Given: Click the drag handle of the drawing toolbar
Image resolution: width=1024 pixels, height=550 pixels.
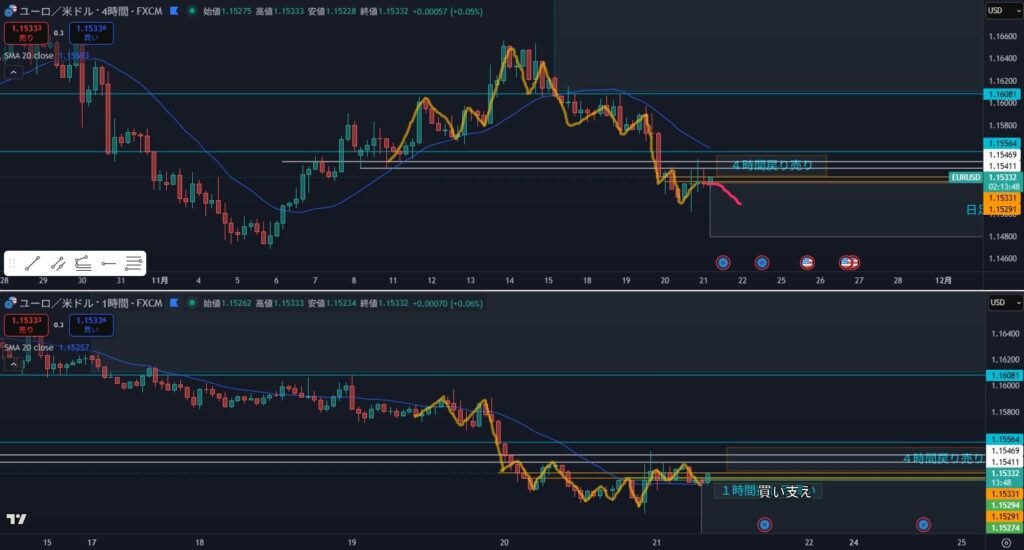Looking at the screenshot, I should (11, 263).
